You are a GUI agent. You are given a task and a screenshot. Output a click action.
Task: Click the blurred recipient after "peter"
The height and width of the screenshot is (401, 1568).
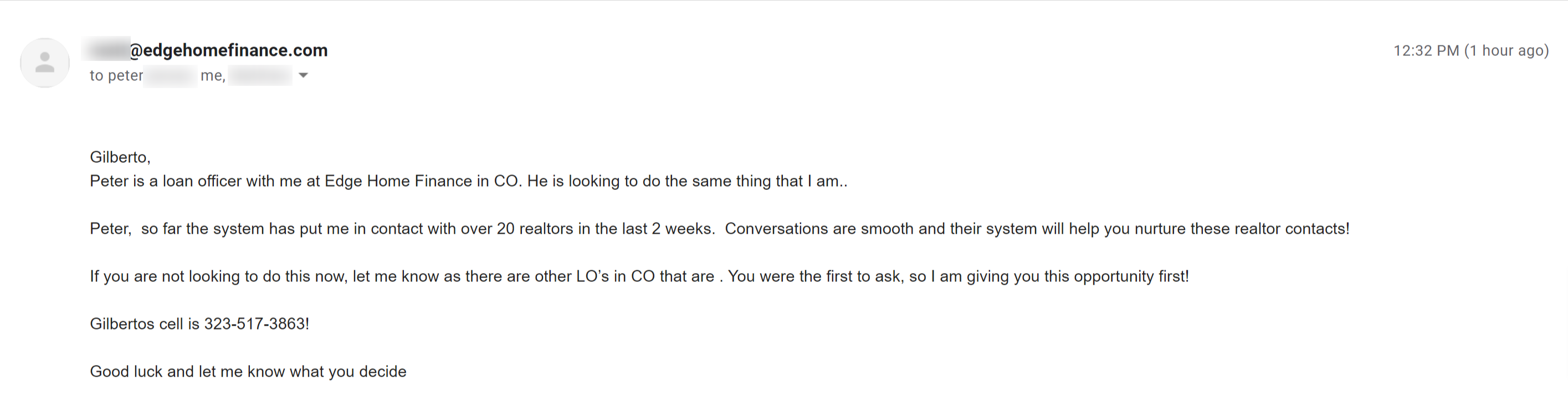tap(171, 76)
